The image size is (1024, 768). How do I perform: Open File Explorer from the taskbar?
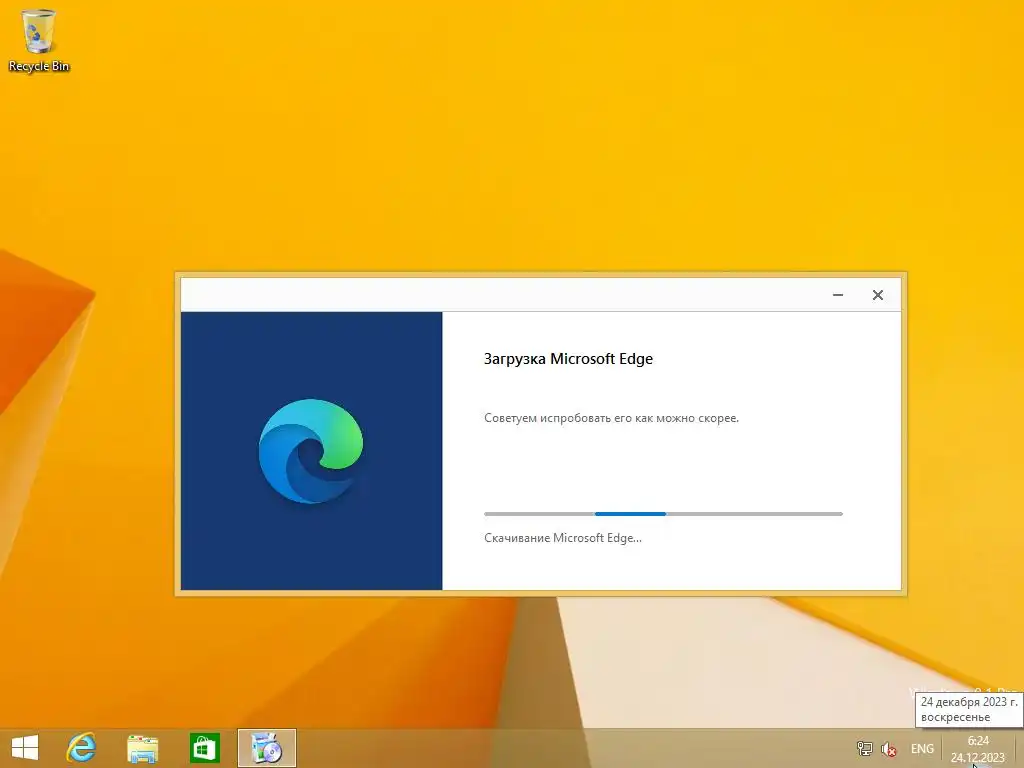pyautogui.click(x=142, y=748)
